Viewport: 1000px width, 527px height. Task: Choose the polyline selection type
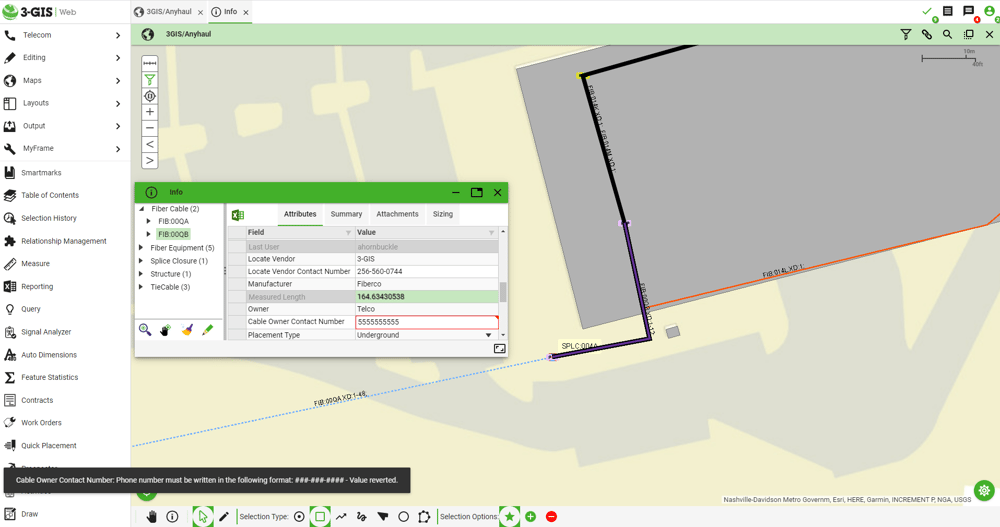(x=341, y=517)
